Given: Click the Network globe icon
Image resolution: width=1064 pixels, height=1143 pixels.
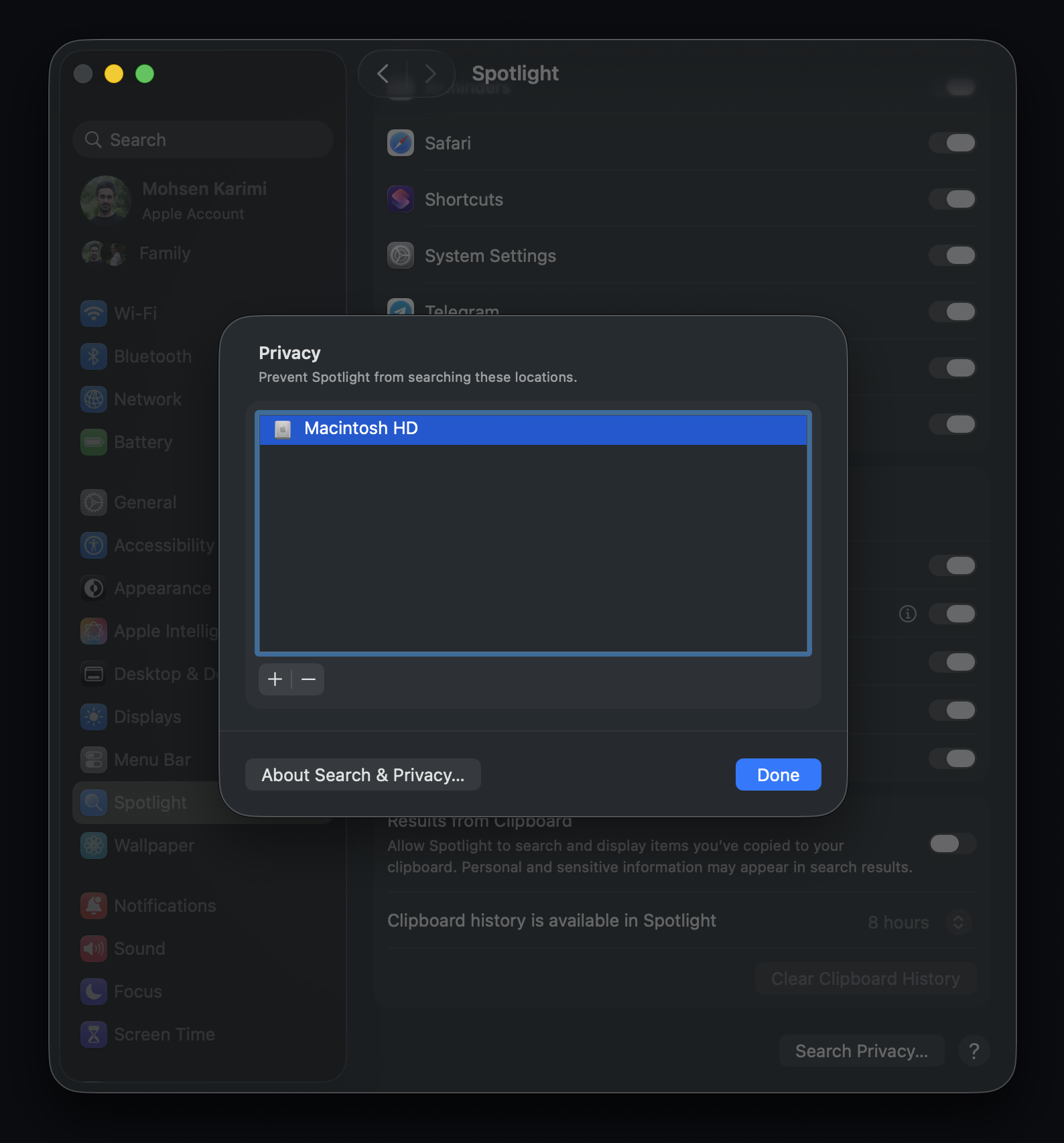Looking at the screenshot, I should [x=94, y=399].
